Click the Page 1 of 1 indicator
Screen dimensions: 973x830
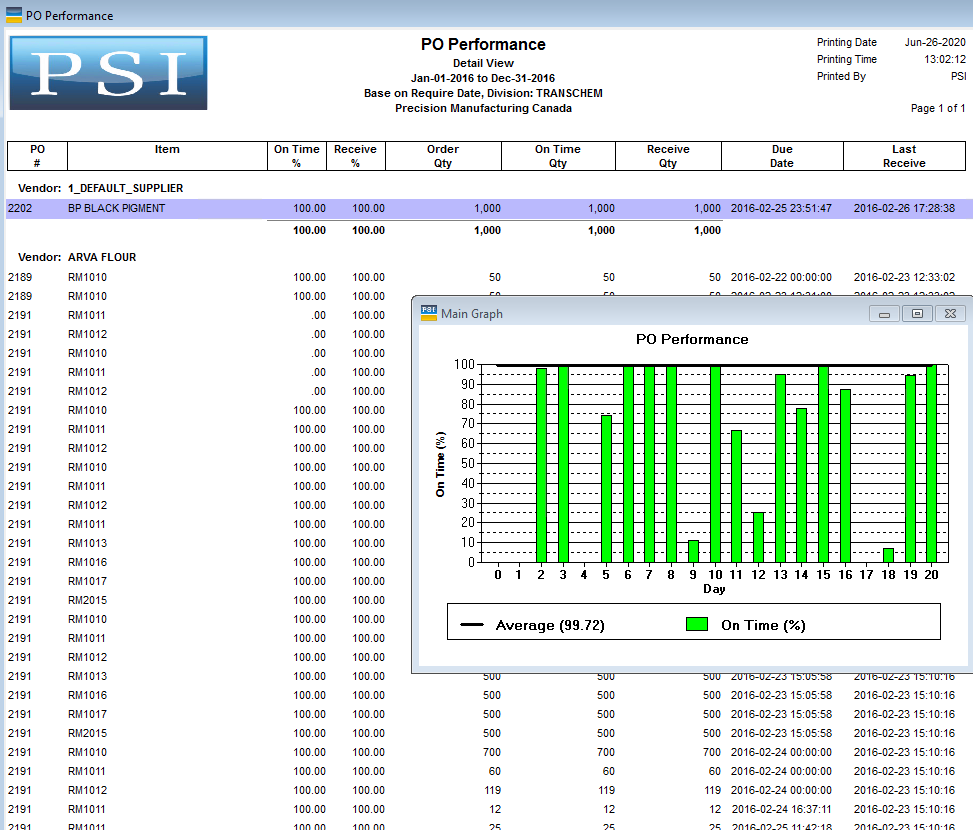coord(937,108)
